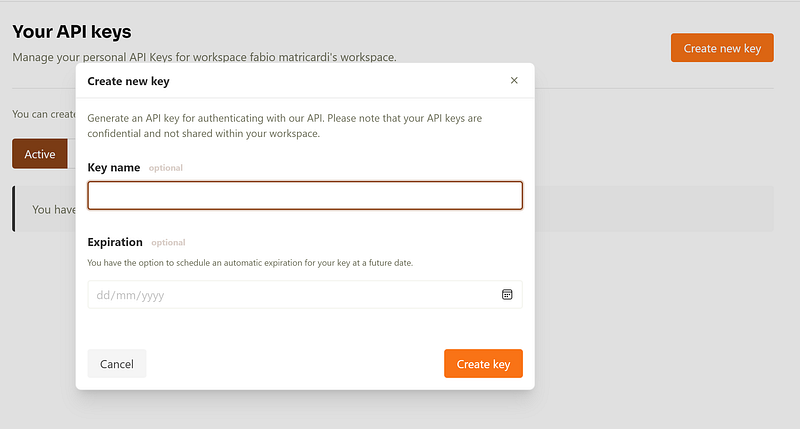
Task: Click the Your API keys heading
Action: point(72,32)
